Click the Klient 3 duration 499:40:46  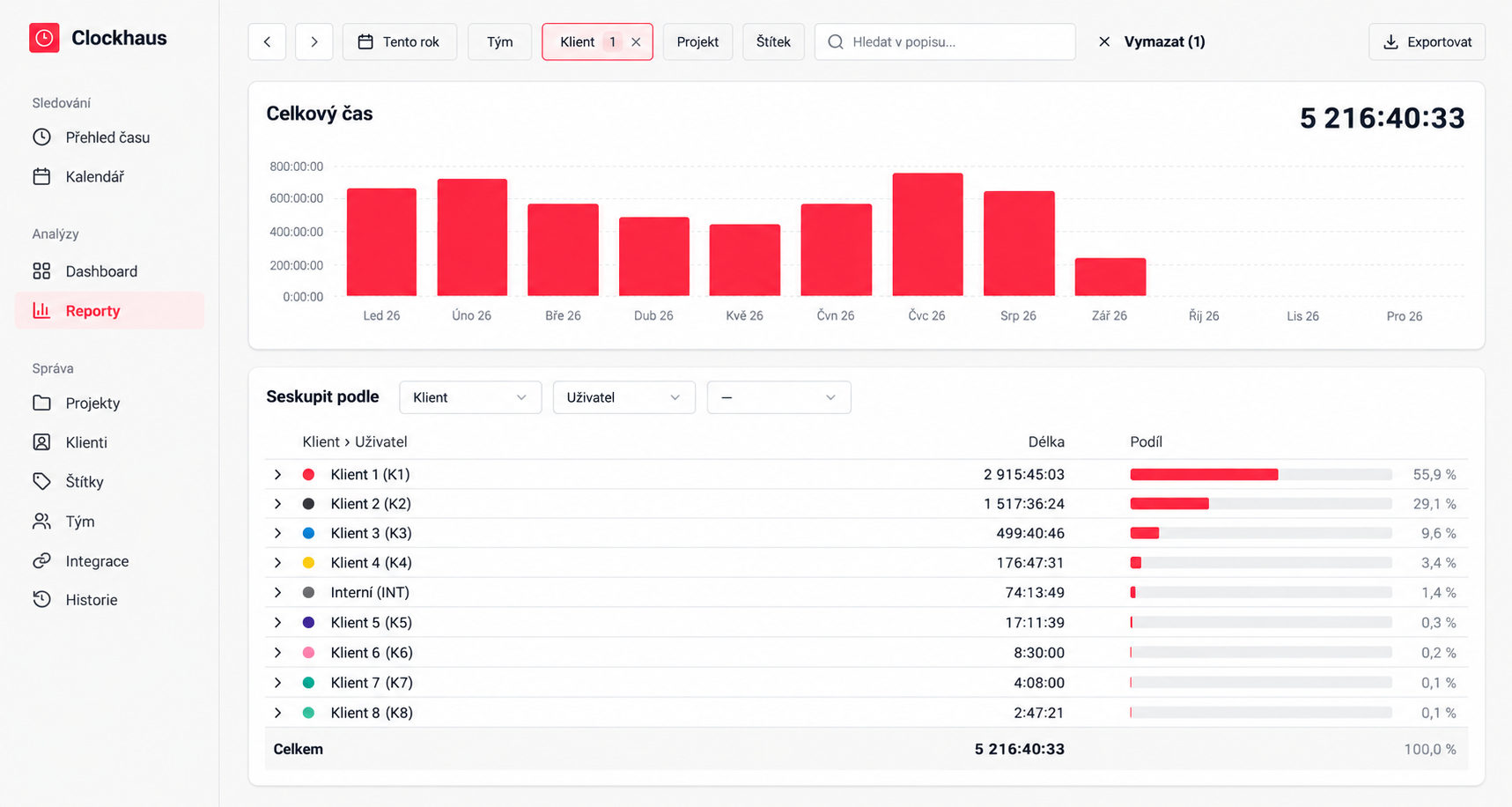(x=1030, y=533)
